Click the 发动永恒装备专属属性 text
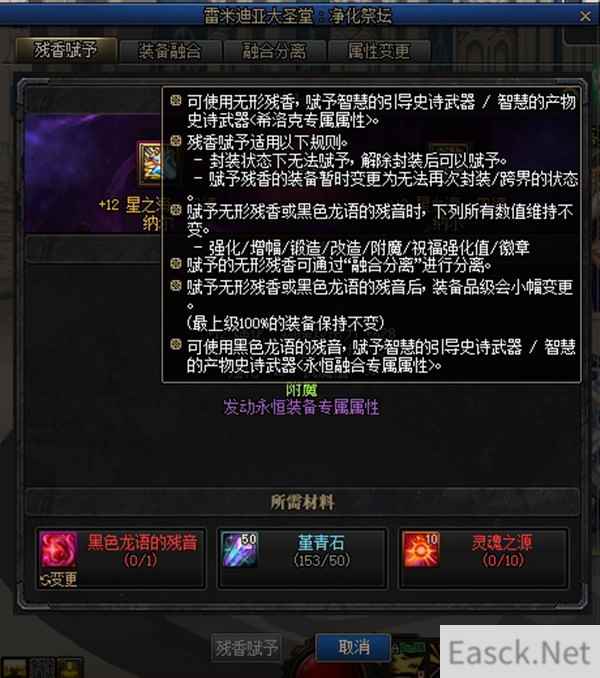600x678 pixels. [x=301, y=407]
